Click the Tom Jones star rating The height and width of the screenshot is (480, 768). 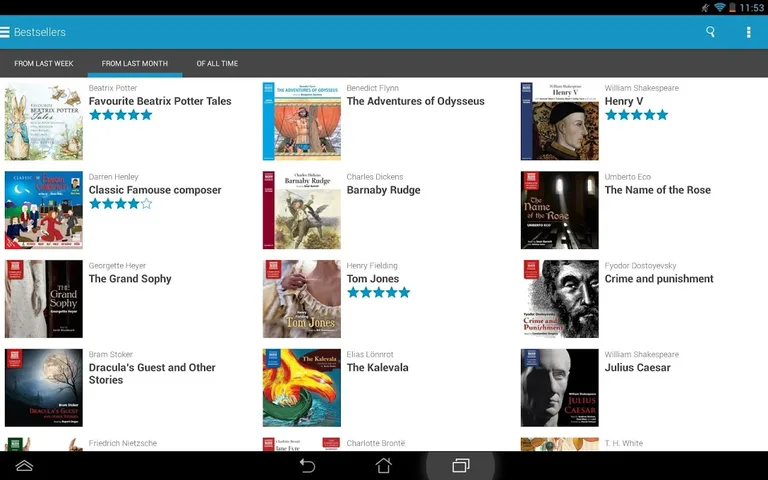[x=378, y=292]
